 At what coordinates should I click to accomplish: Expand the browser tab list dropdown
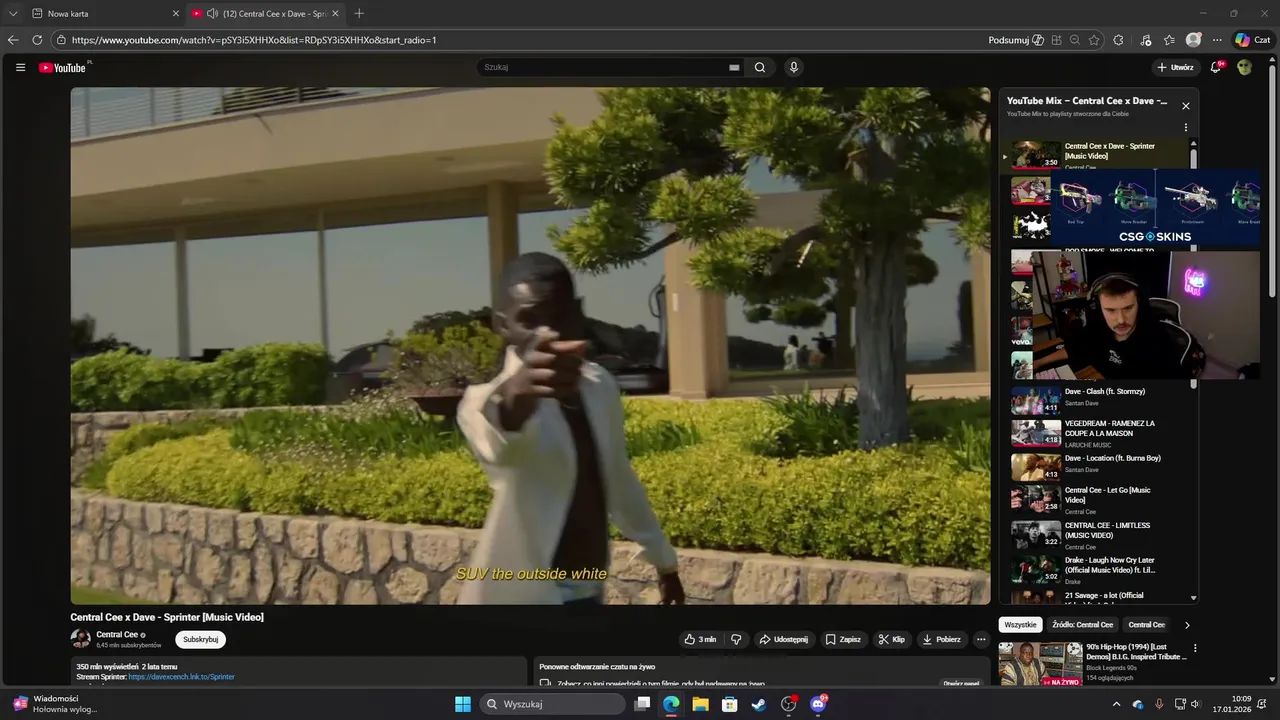pyautogui.click(x=13, y=13)
